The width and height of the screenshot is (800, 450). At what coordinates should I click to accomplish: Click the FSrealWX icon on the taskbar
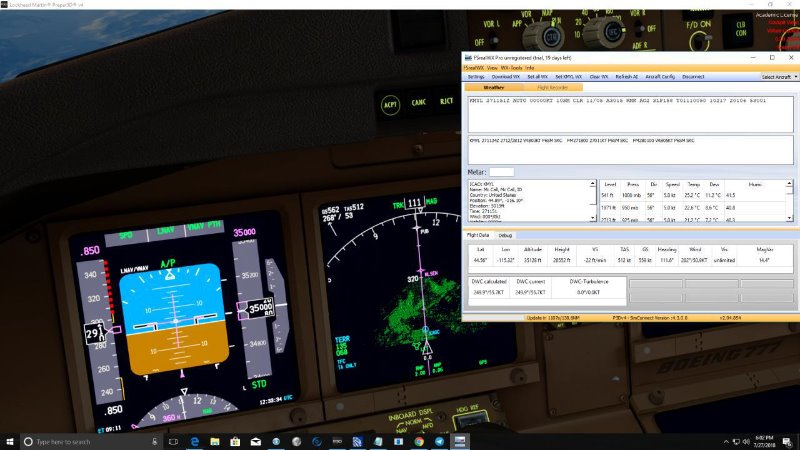tap(460, 442)
